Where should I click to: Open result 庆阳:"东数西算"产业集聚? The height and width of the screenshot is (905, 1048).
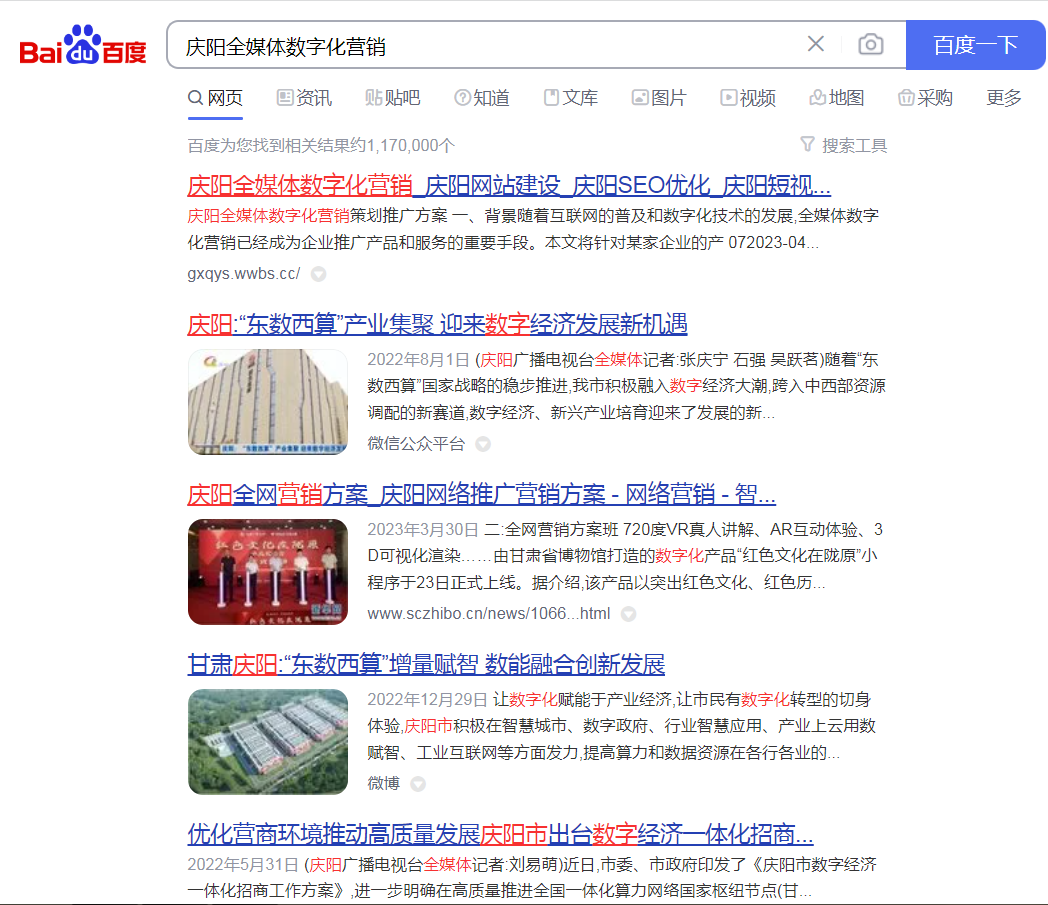(437, 324)
